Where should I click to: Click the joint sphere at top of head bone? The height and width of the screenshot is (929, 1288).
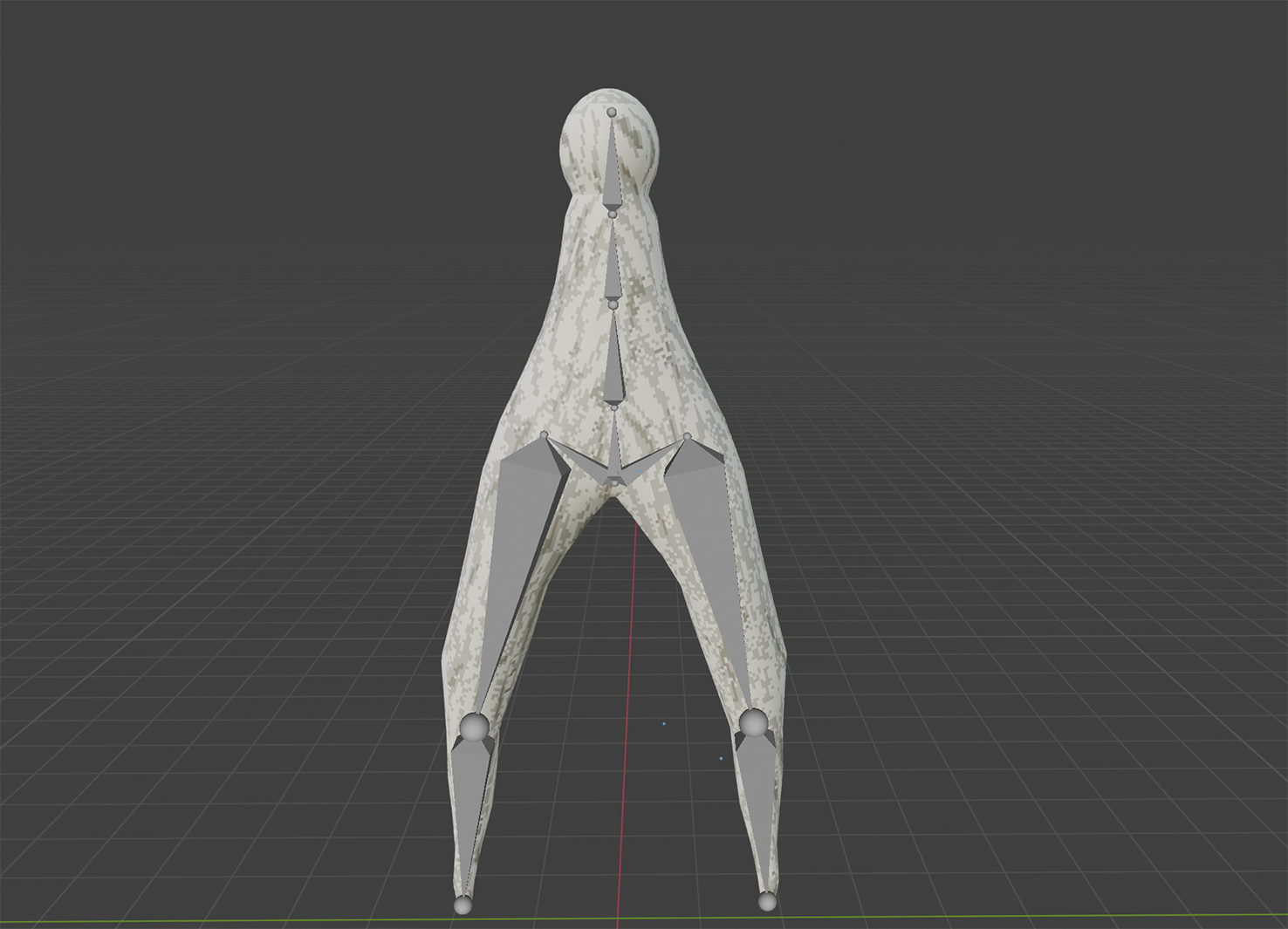pyautogui.click(x=612, y=113)
